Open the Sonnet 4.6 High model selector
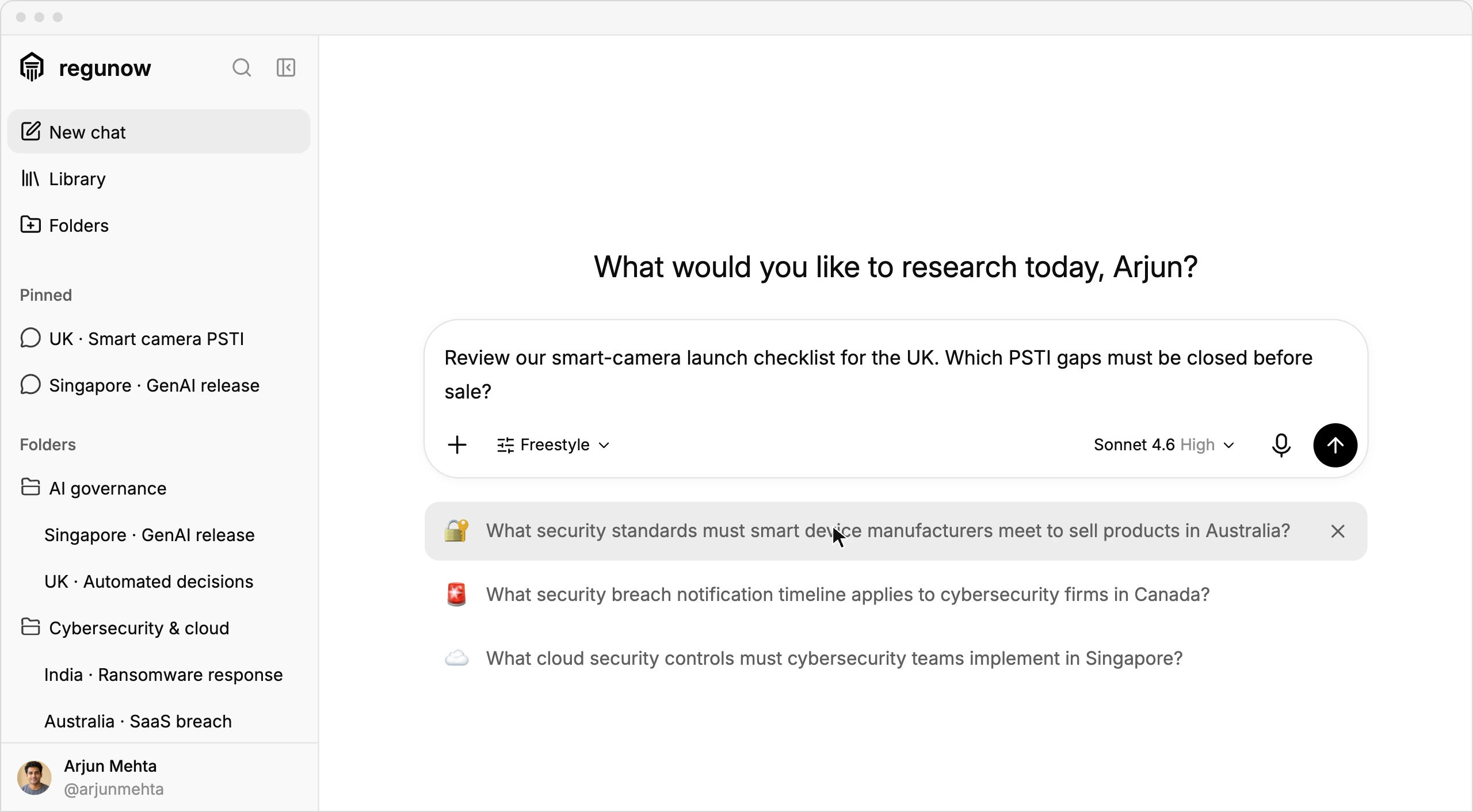Screen dimensions: 1473x812 [x=1163, y=445]
